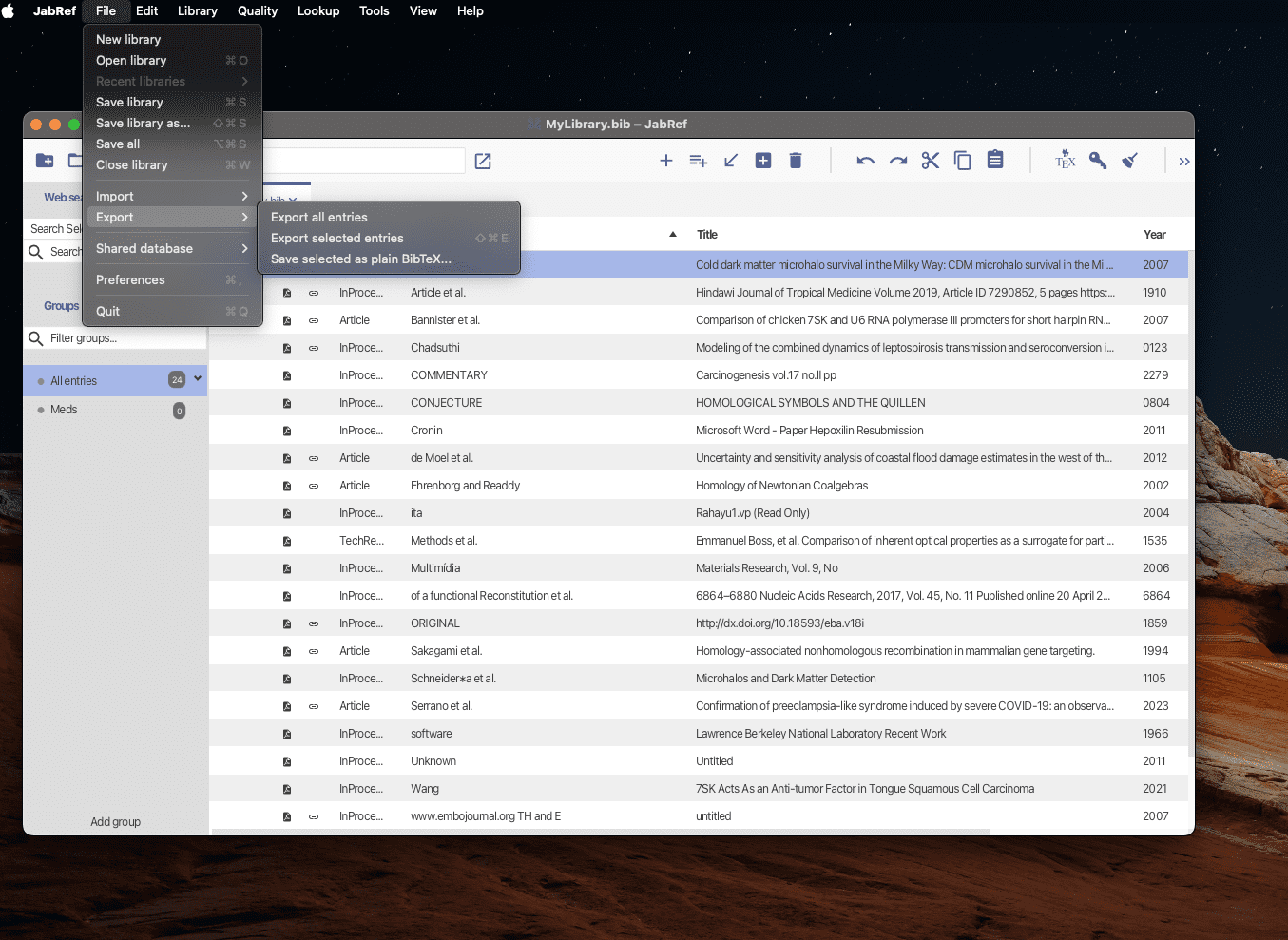Click the New library folder icon
This screenshot has width=1288, height=940.
(45, 161)
